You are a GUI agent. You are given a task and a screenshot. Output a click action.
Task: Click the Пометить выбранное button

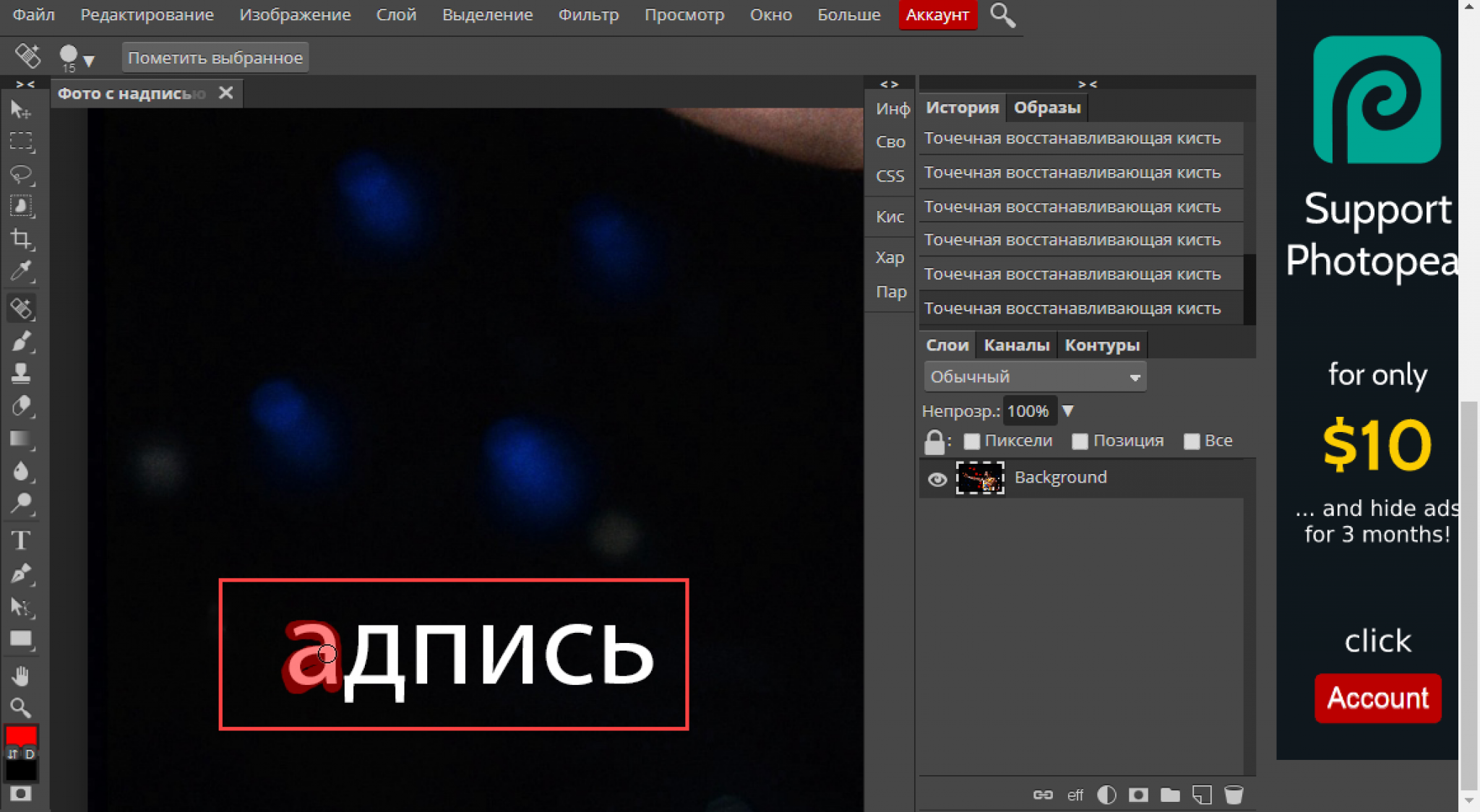(215, 57)
